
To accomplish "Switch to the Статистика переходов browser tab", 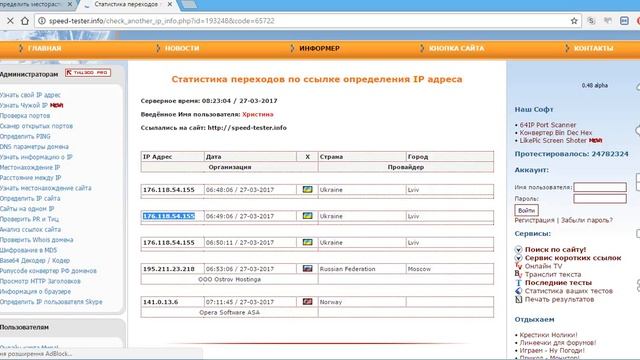I will point(126,4).
